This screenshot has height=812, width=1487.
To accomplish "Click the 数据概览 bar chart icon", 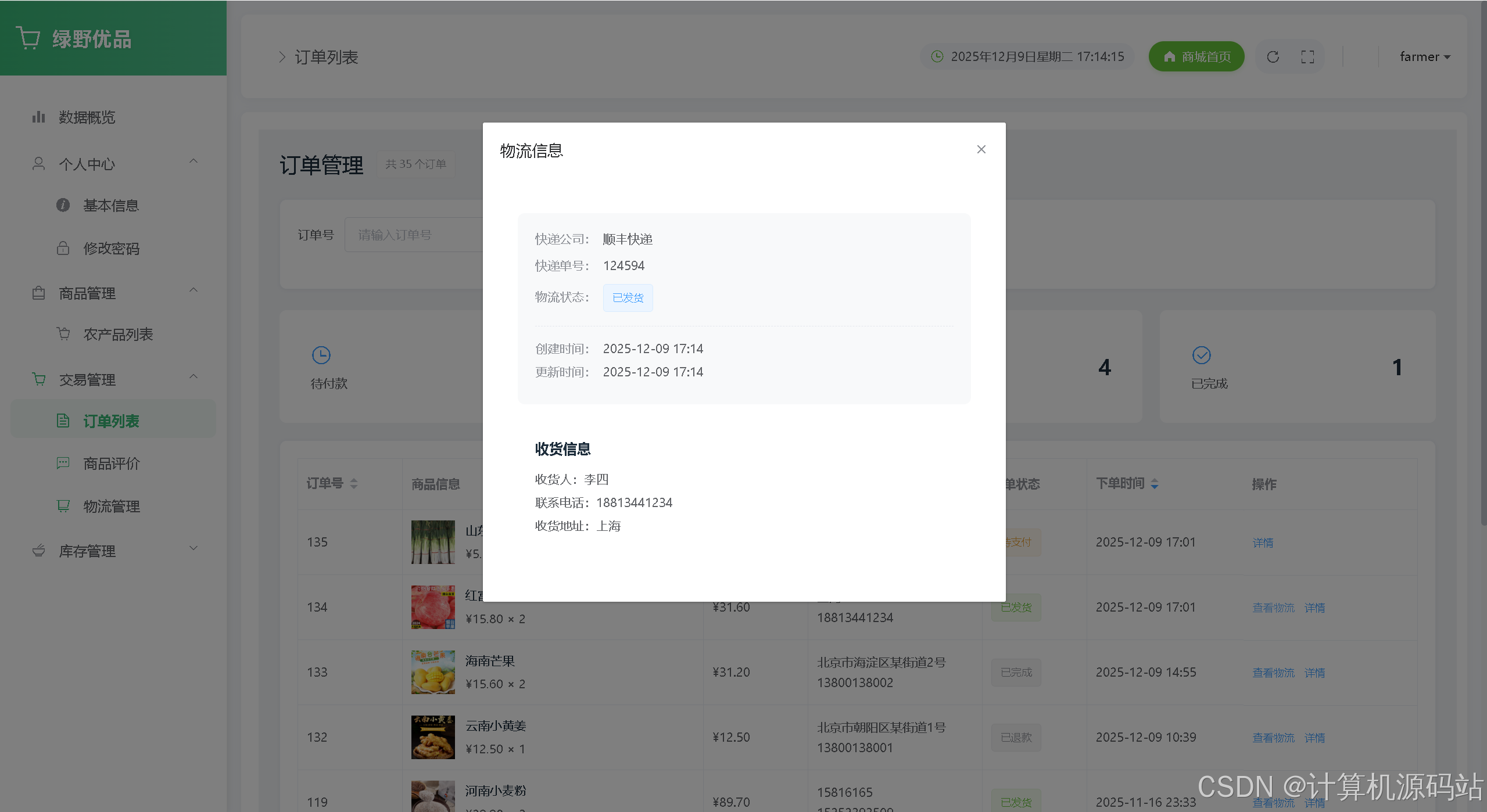I will (x=38, y=117).
